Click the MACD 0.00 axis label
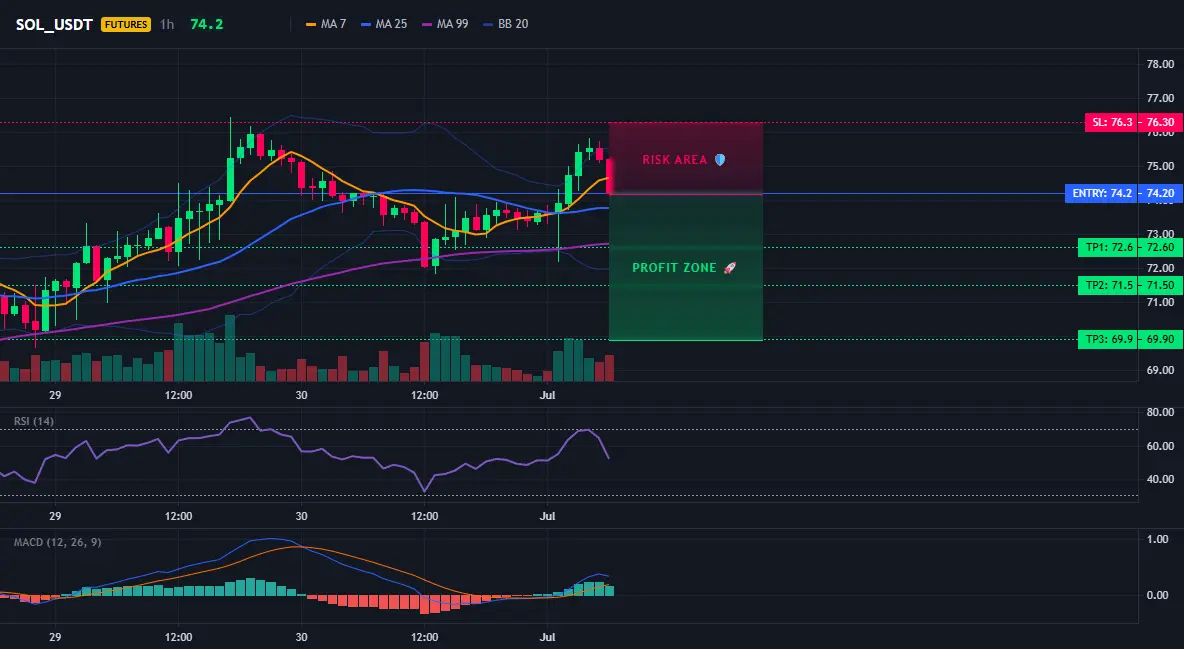This screenshot has height=649, width=1184. pyautogui.click(x=1158, y=595)
